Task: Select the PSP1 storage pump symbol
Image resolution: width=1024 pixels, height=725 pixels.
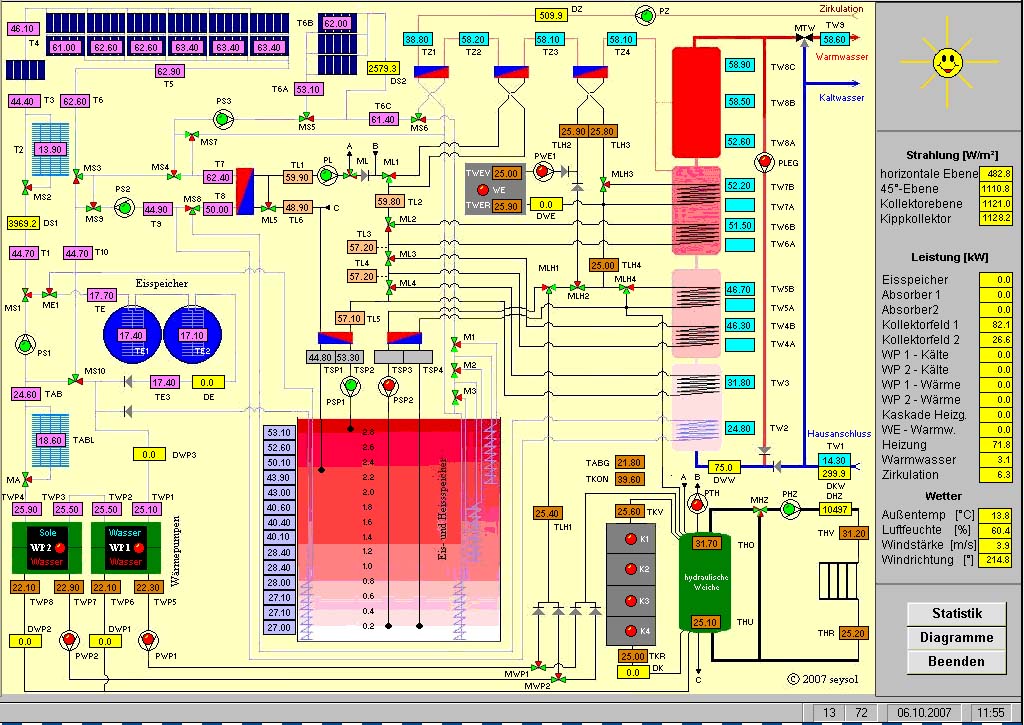Action: (x=350, y=386)
